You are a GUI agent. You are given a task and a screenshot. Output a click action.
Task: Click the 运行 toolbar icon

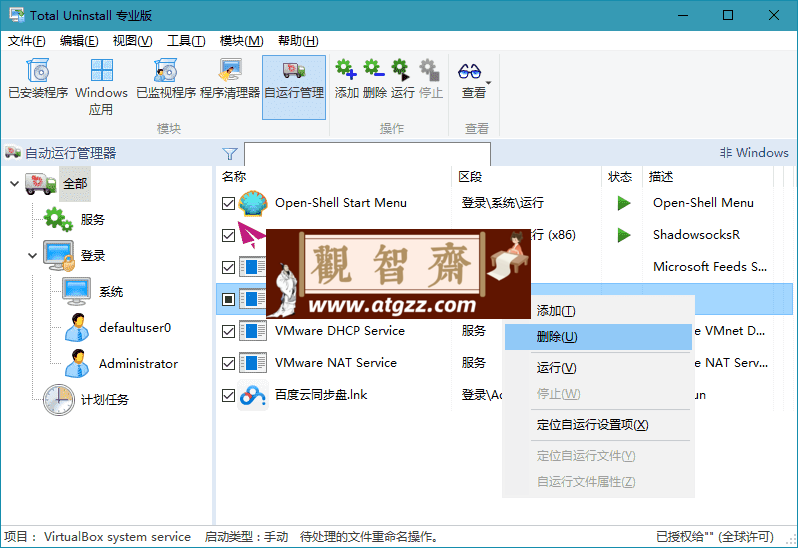(x=402, y=70)
